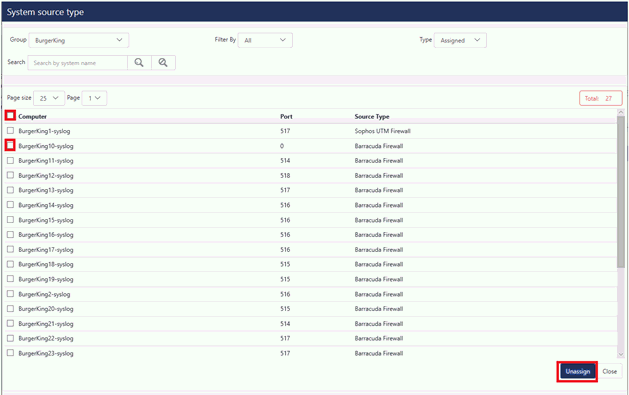This screenshot has width=629, height=395.
Task: Click the Source Type column header
Action: (372, 116)
